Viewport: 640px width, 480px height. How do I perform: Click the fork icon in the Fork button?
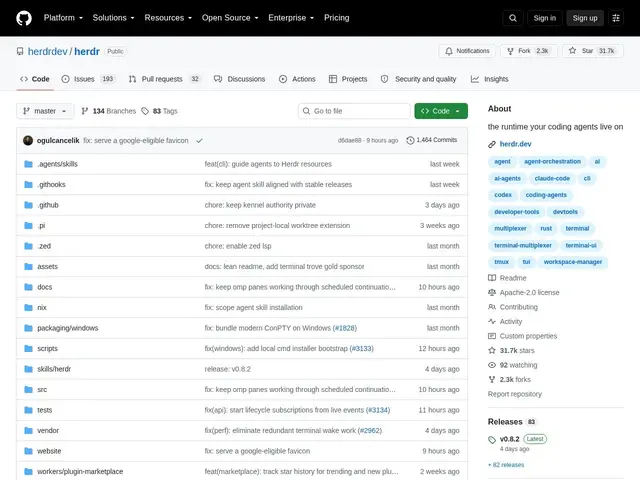pos(510,51)
